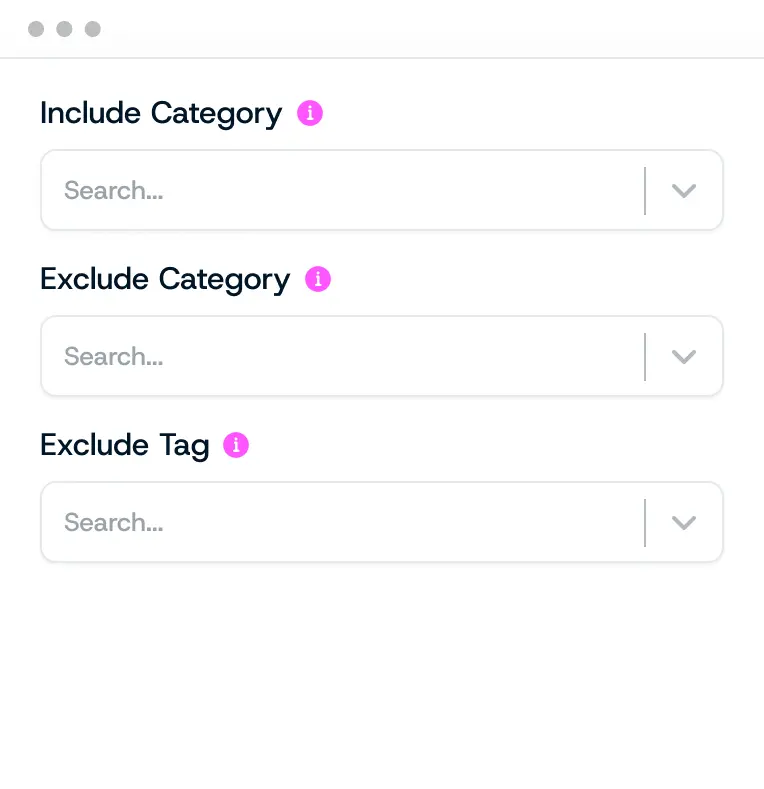
Task: Click the divider line in Include Category box
Action: coord(645,191)
